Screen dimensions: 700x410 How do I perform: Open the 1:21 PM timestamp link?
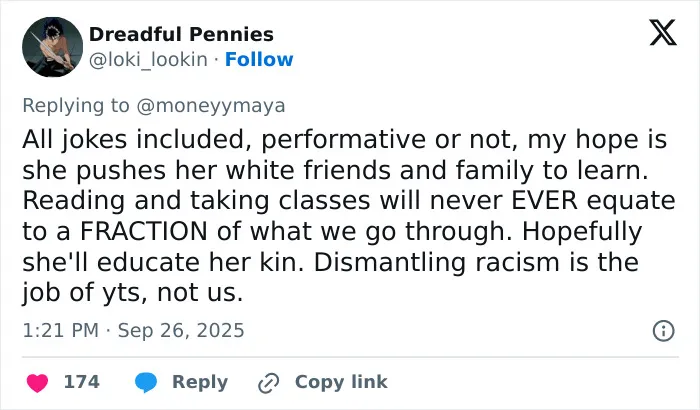click(x=61, y=331)
